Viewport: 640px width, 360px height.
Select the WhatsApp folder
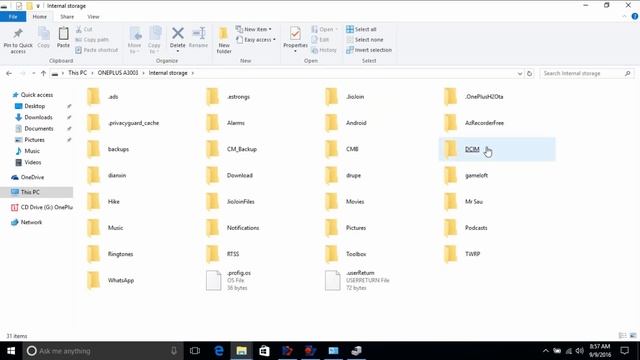[x=121, y=280]
